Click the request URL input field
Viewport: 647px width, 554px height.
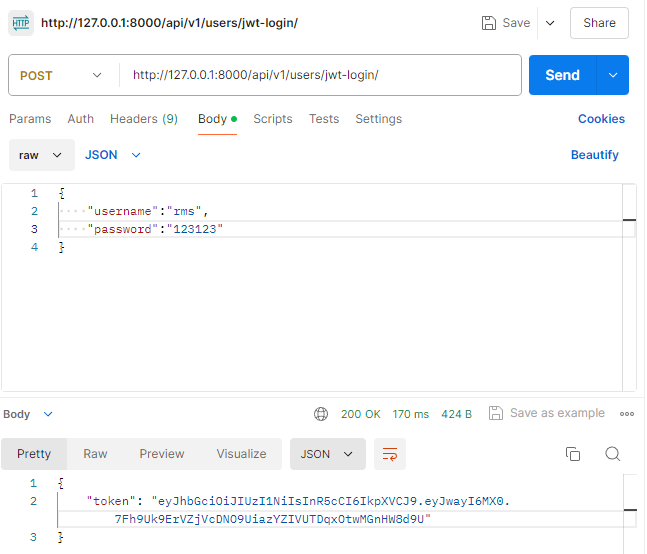(x=320, y=75)
